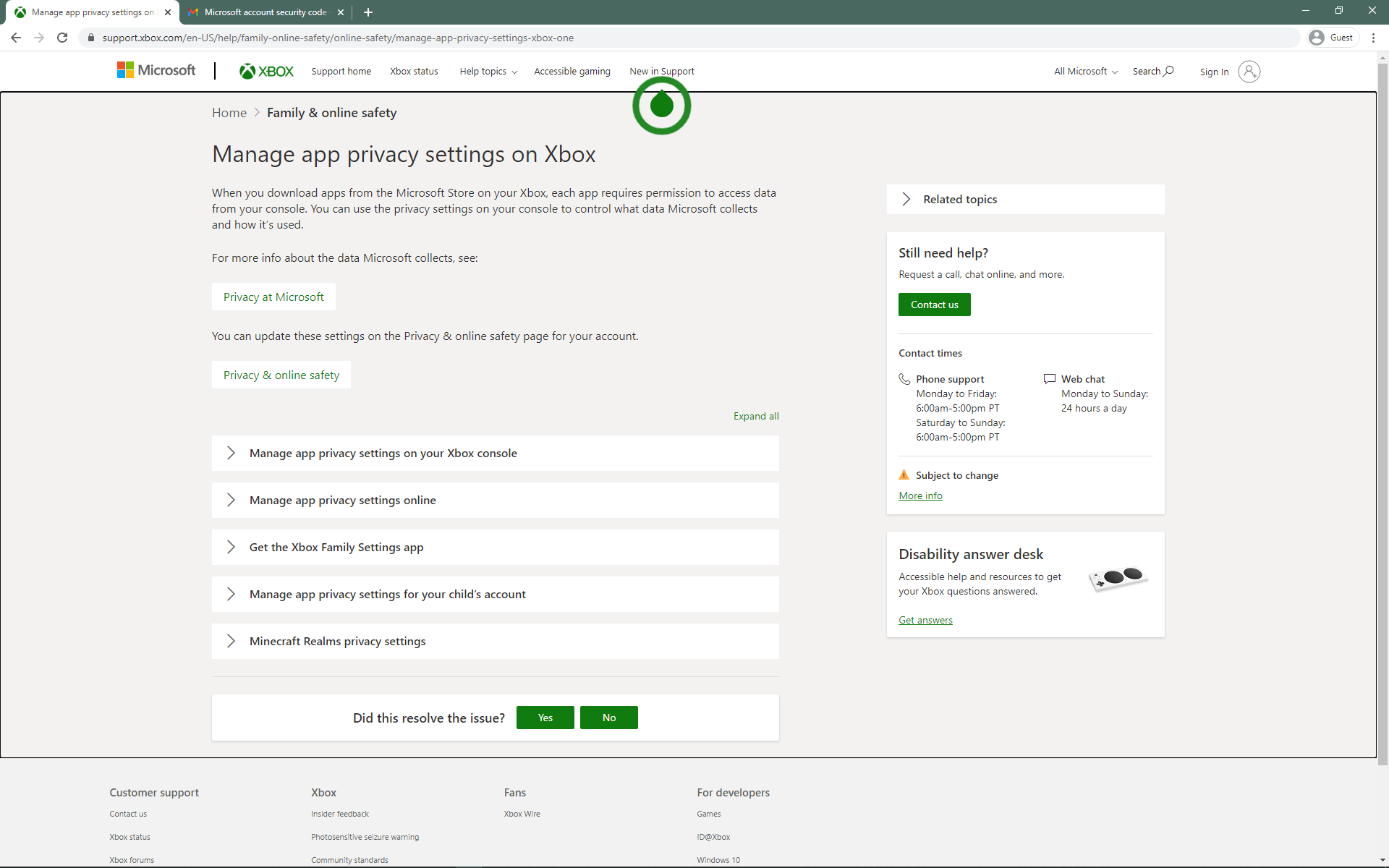Image resolution: width=1389 pixels, height=868 pixels.
Task: Select New in Support menu item
Action: [x=661, y=71]
